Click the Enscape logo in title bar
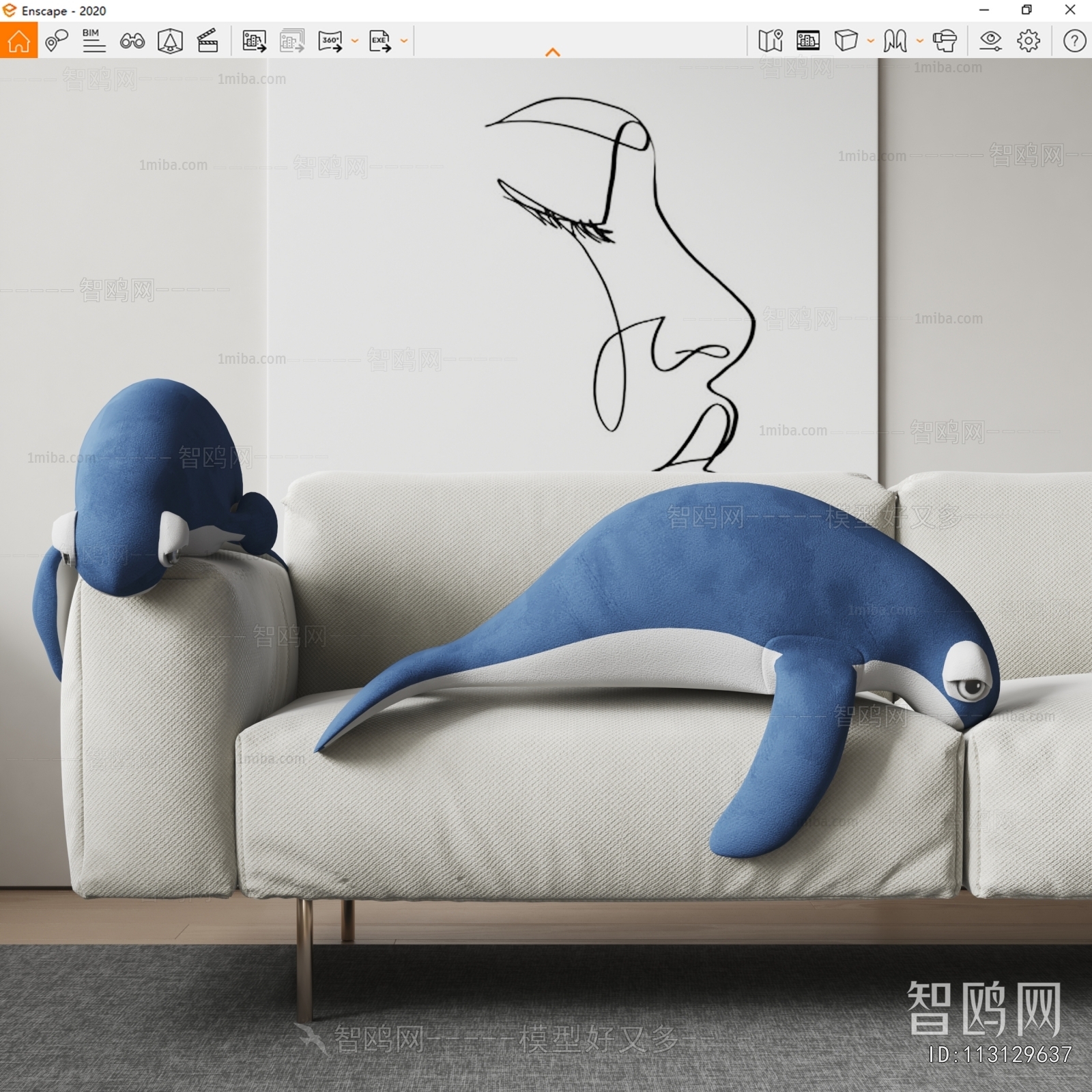The height and width of the screenshot is (1092, 1092). [x=9, y=10]
